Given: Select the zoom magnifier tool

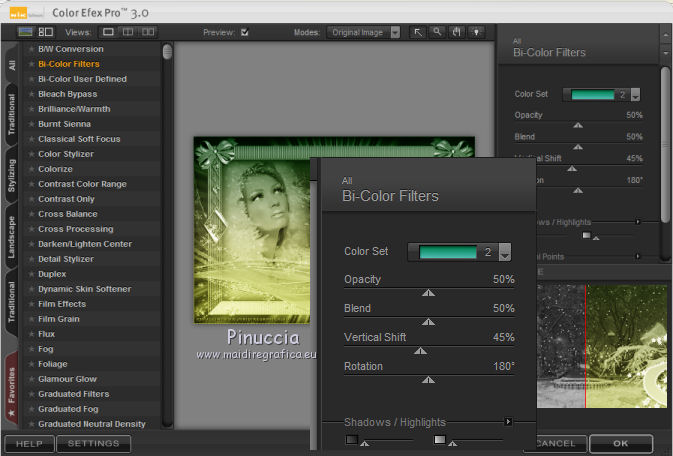Looking at the screenshot, I should [x=437, y=32].
